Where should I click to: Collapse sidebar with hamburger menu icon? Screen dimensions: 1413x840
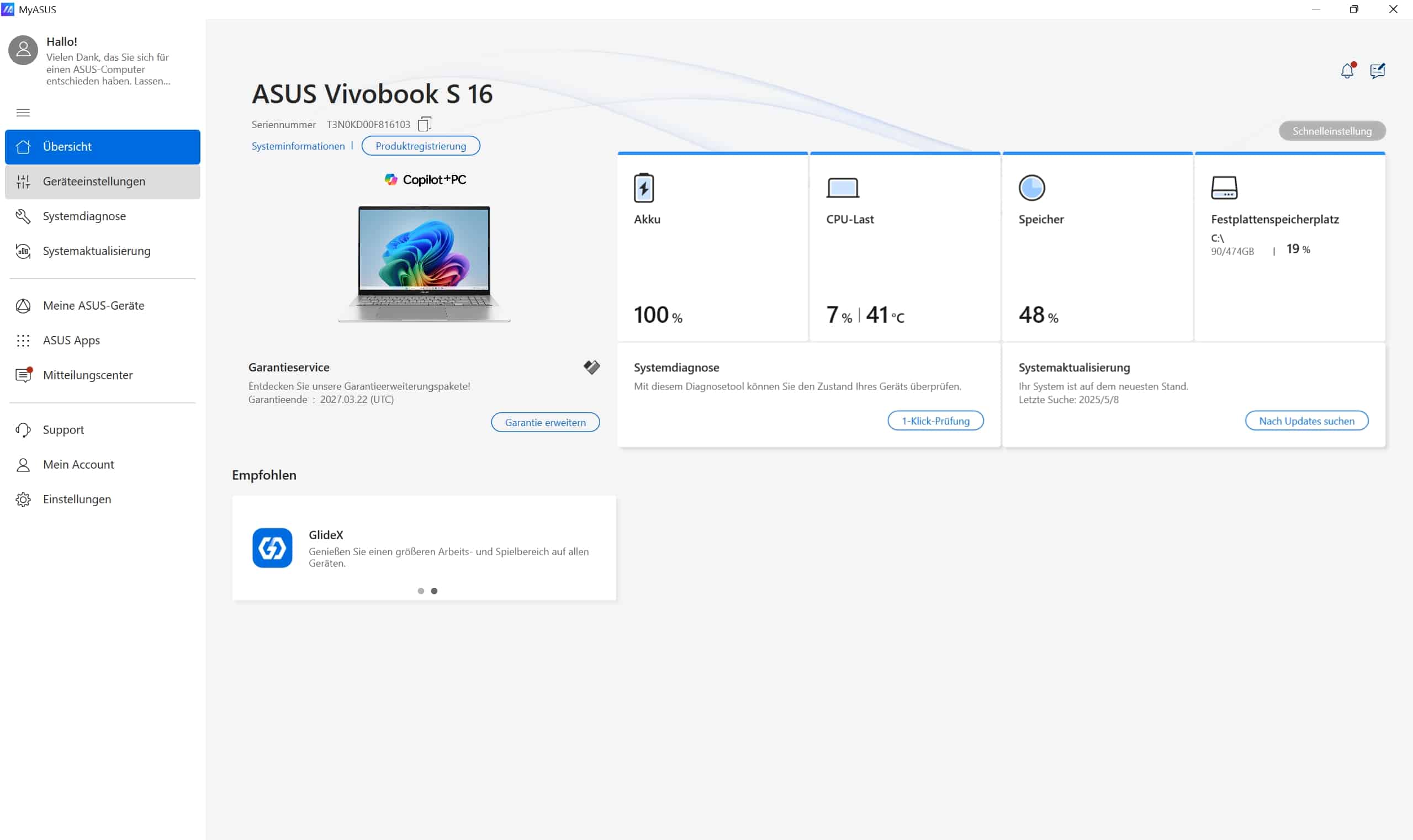pyautogui.click(x=23, y=113)
